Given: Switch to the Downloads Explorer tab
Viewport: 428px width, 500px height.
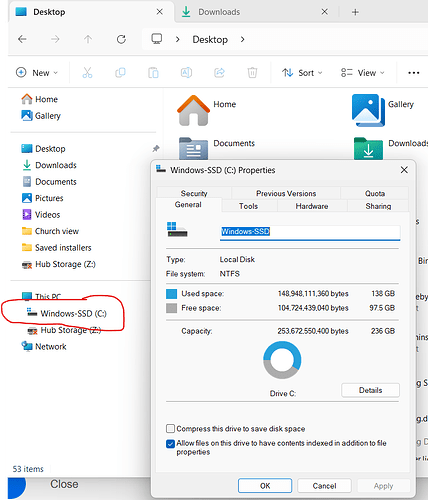Looking at the screenshot, I should click(219, 12).
